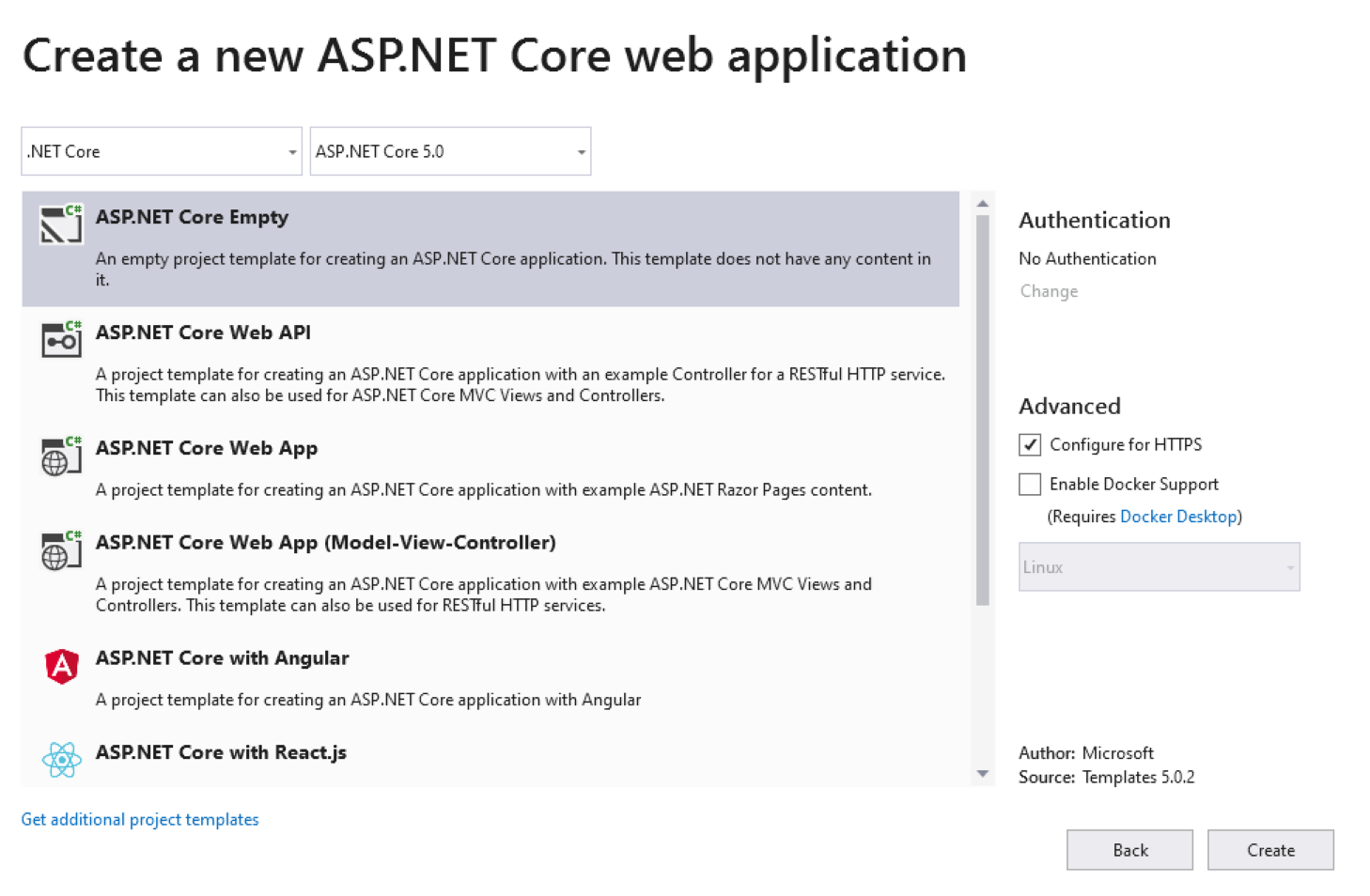Viewport: 1370px width, 896px height.
Task: Select the ASP.NET Core Web App template
Action: [x=490, y=470]
